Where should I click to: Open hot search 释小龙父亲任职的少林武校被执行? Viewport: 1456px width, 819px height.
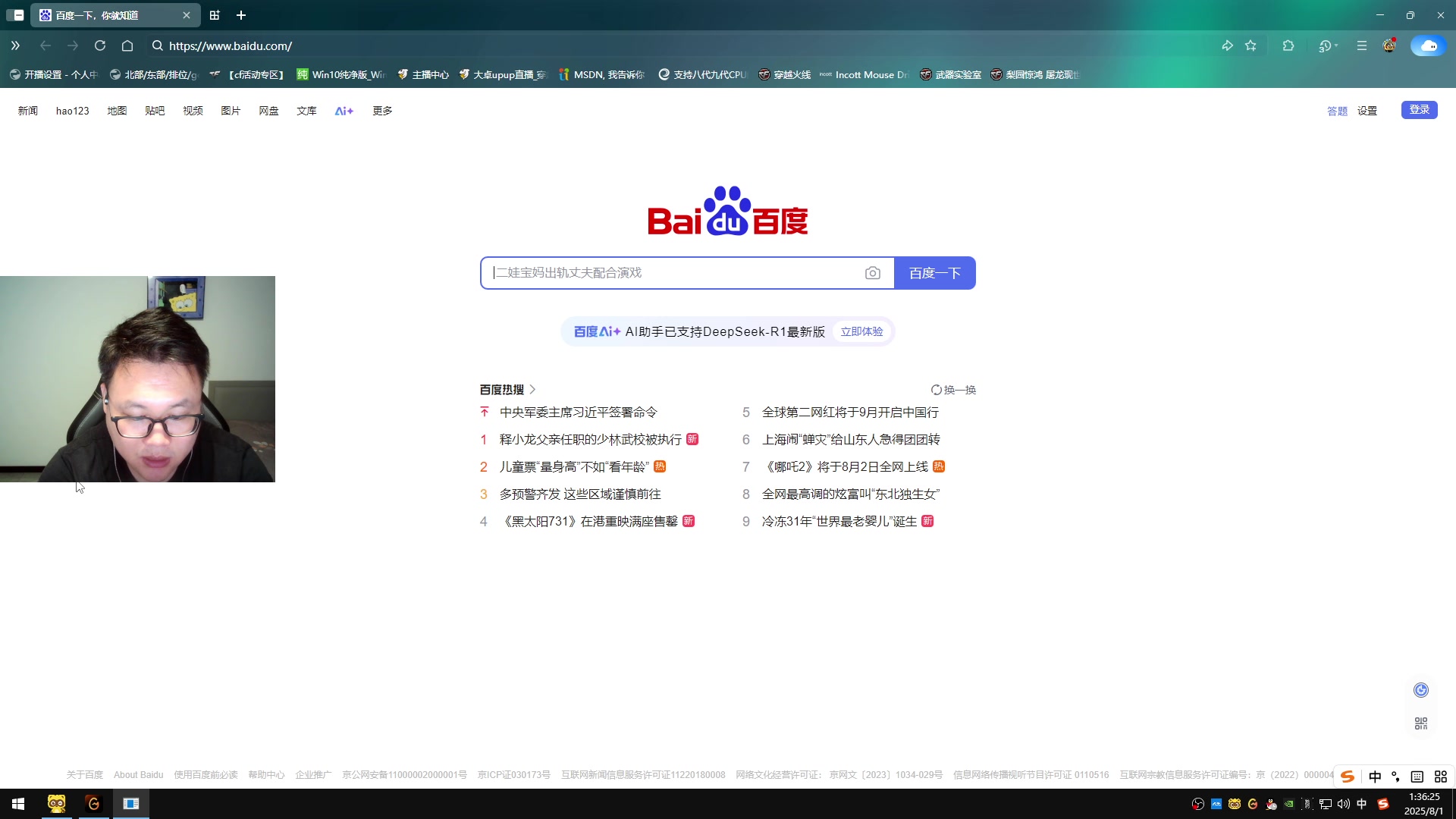(590, 440)
